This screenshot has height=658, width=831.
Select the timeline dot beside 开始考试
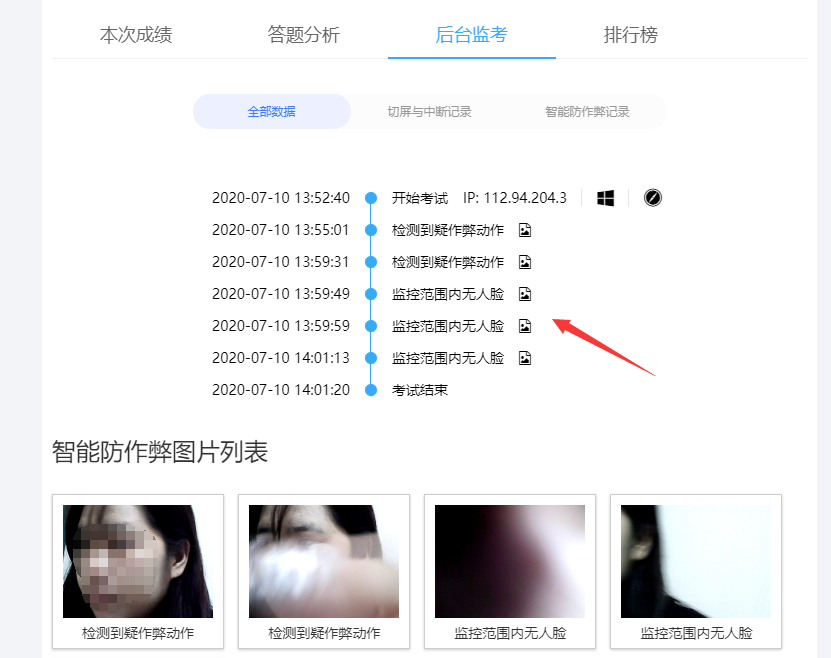[x=369, y=197]
